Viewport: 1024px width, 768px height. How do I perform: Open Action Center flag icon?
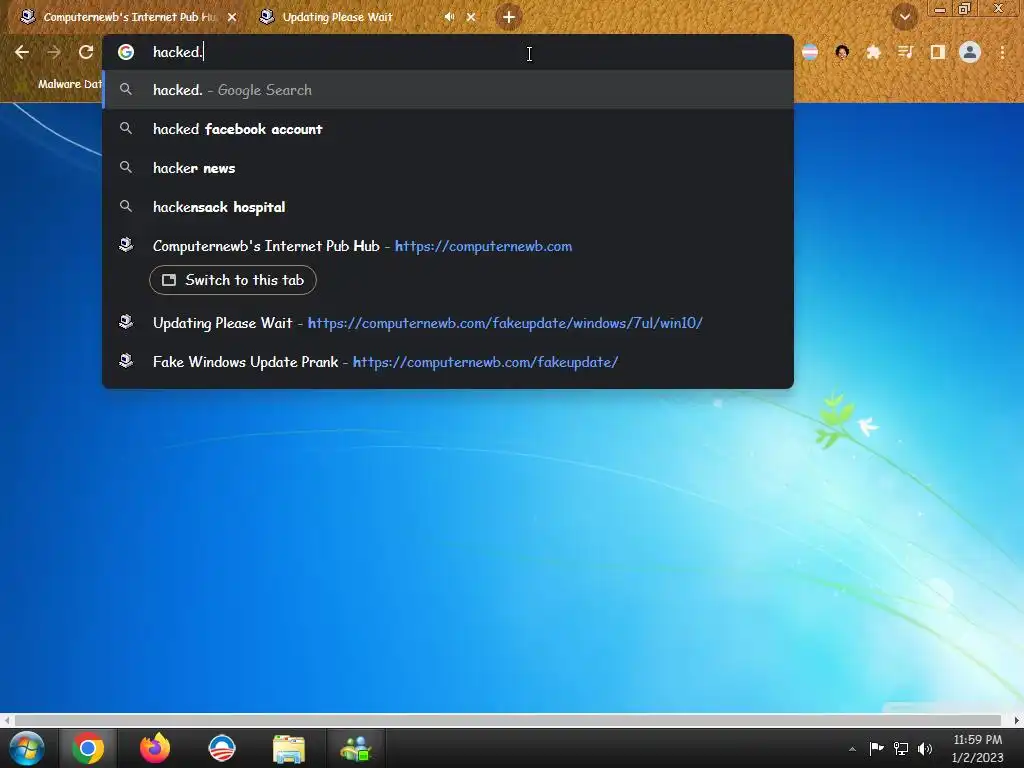876,748
